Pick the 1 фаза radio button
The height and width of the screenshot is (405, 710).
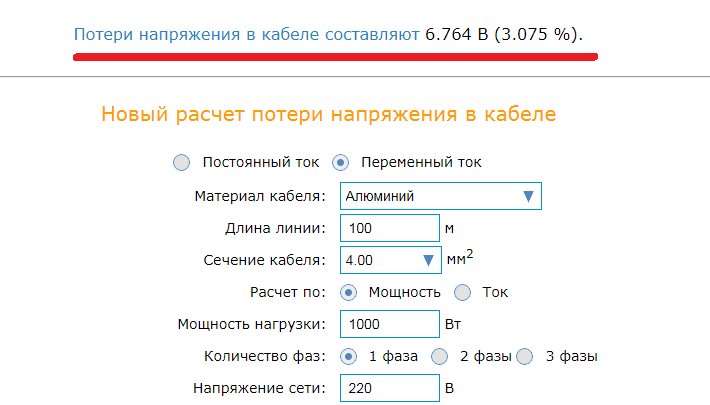[x=349, y=356]
